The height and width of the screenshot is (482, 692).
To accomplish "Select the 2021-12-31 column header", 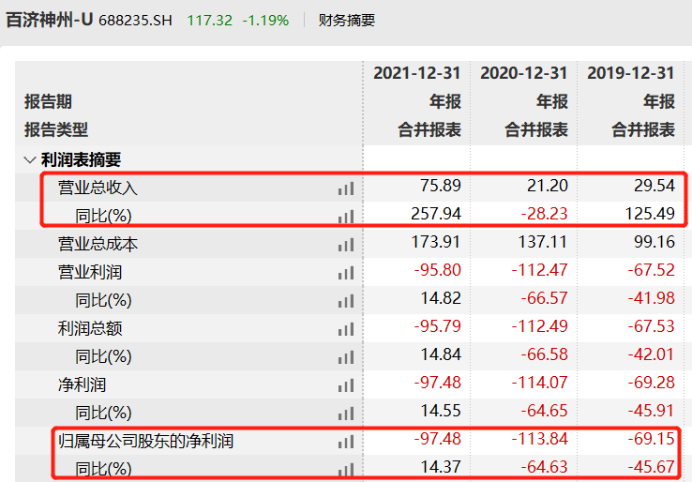I will click(x=417, y=73).
